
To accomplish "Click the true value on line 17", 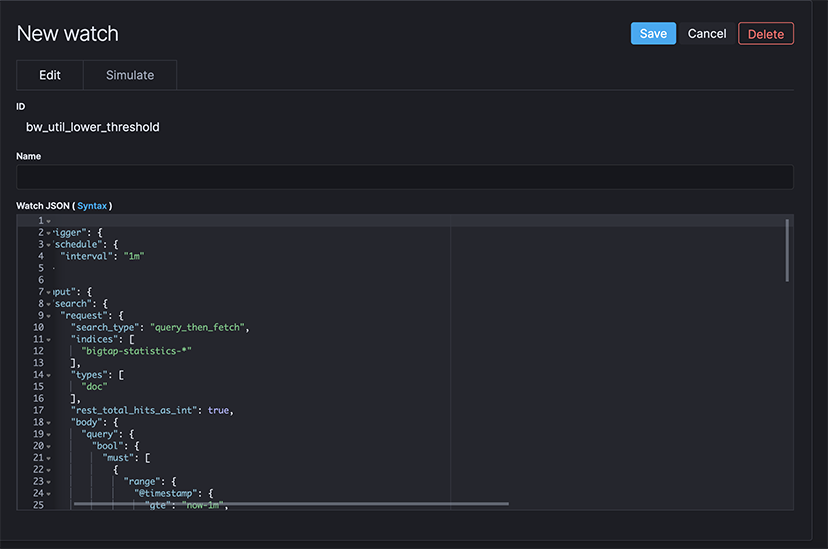I will pyautogui.click(x=218, y=410).
